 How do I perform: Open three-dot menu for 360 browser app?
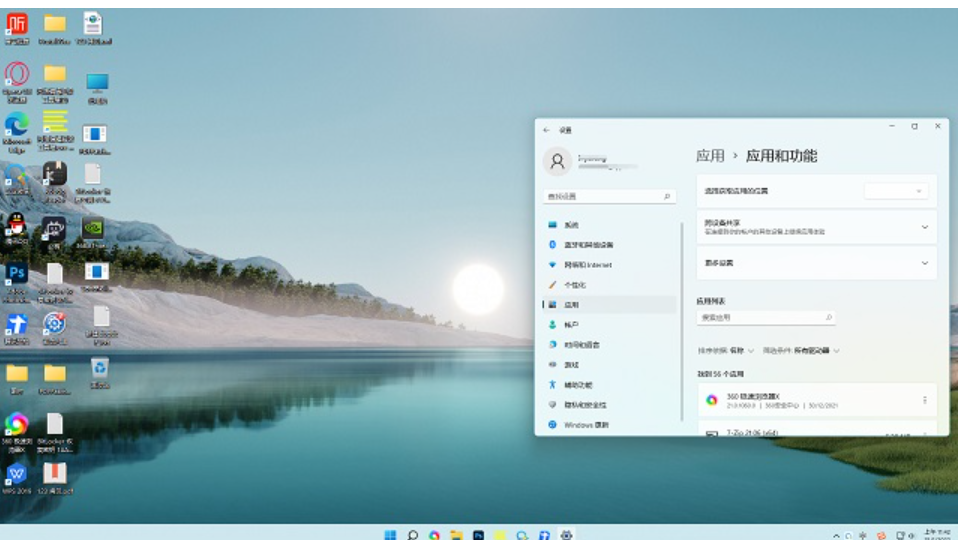924,400
